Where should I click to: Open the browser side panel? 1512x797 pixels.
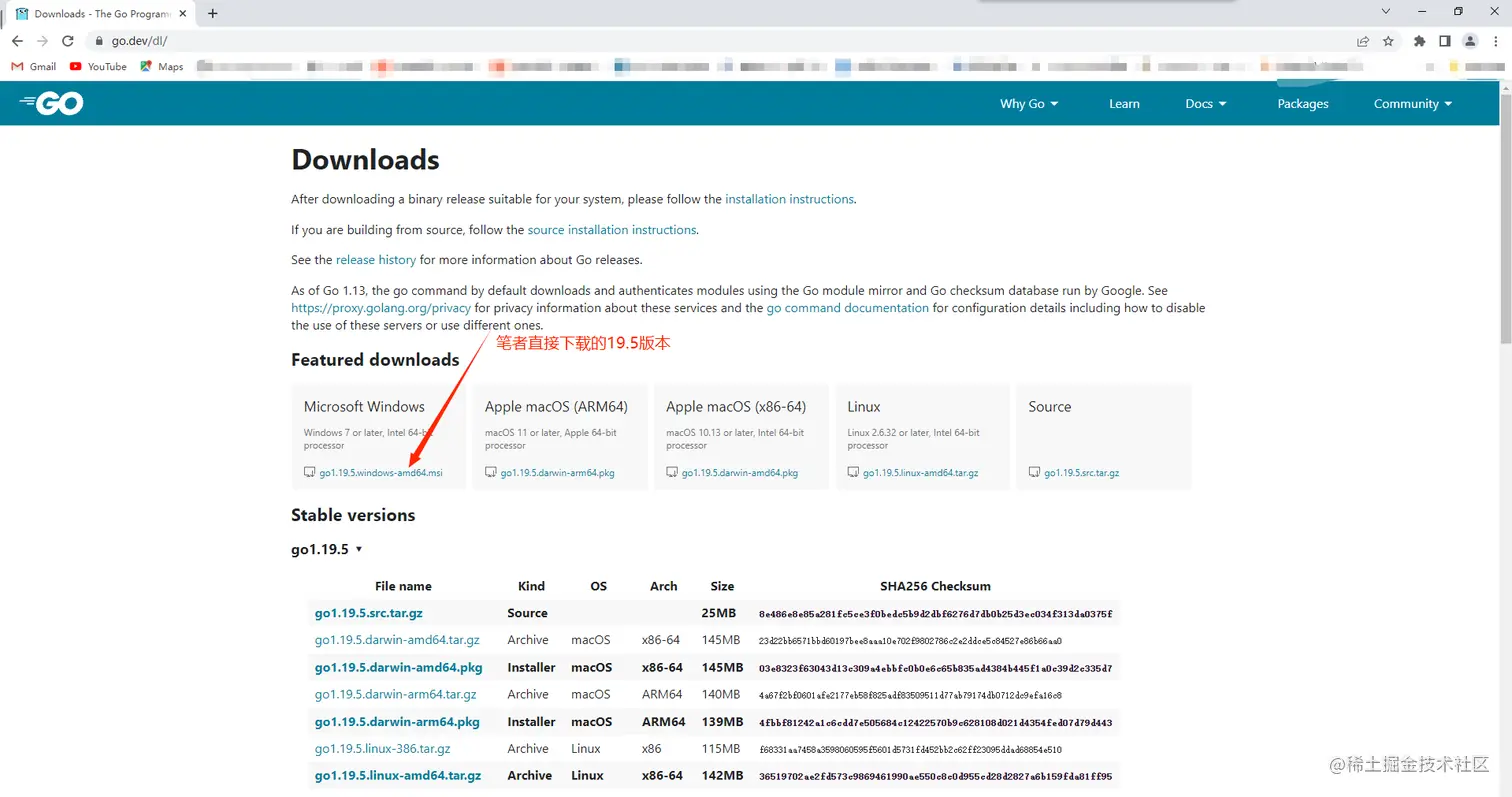tap(1444, 41)
